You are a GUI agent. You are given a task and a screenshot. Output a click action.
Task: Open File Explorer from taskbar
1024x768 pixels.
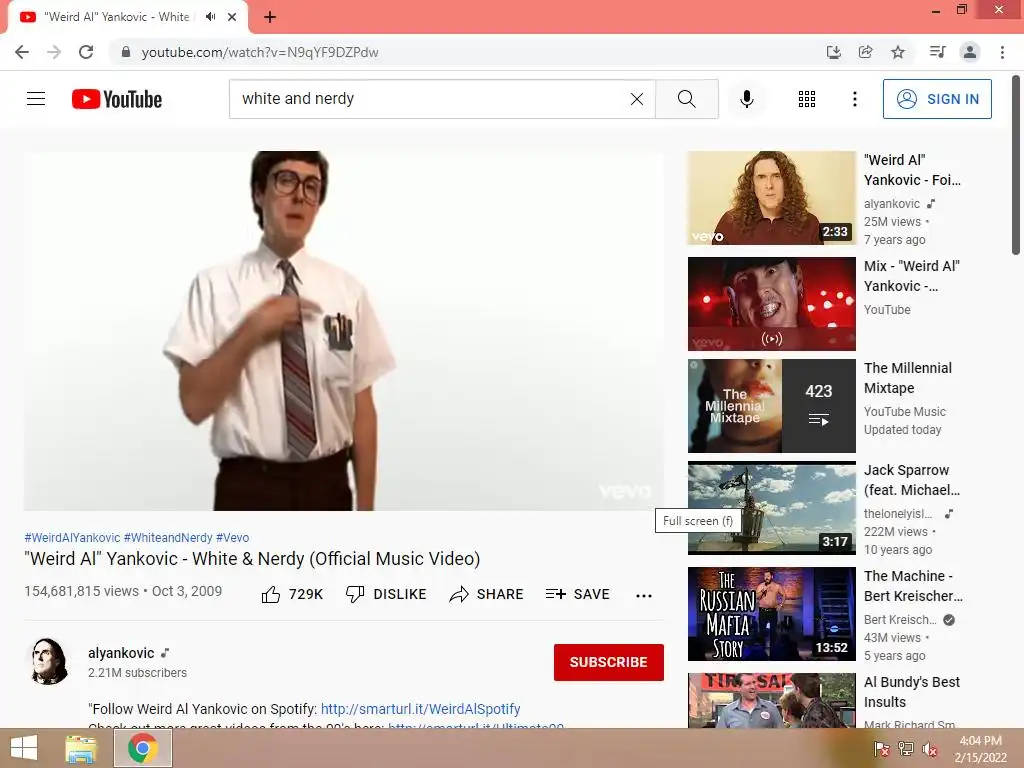(80, 748)
